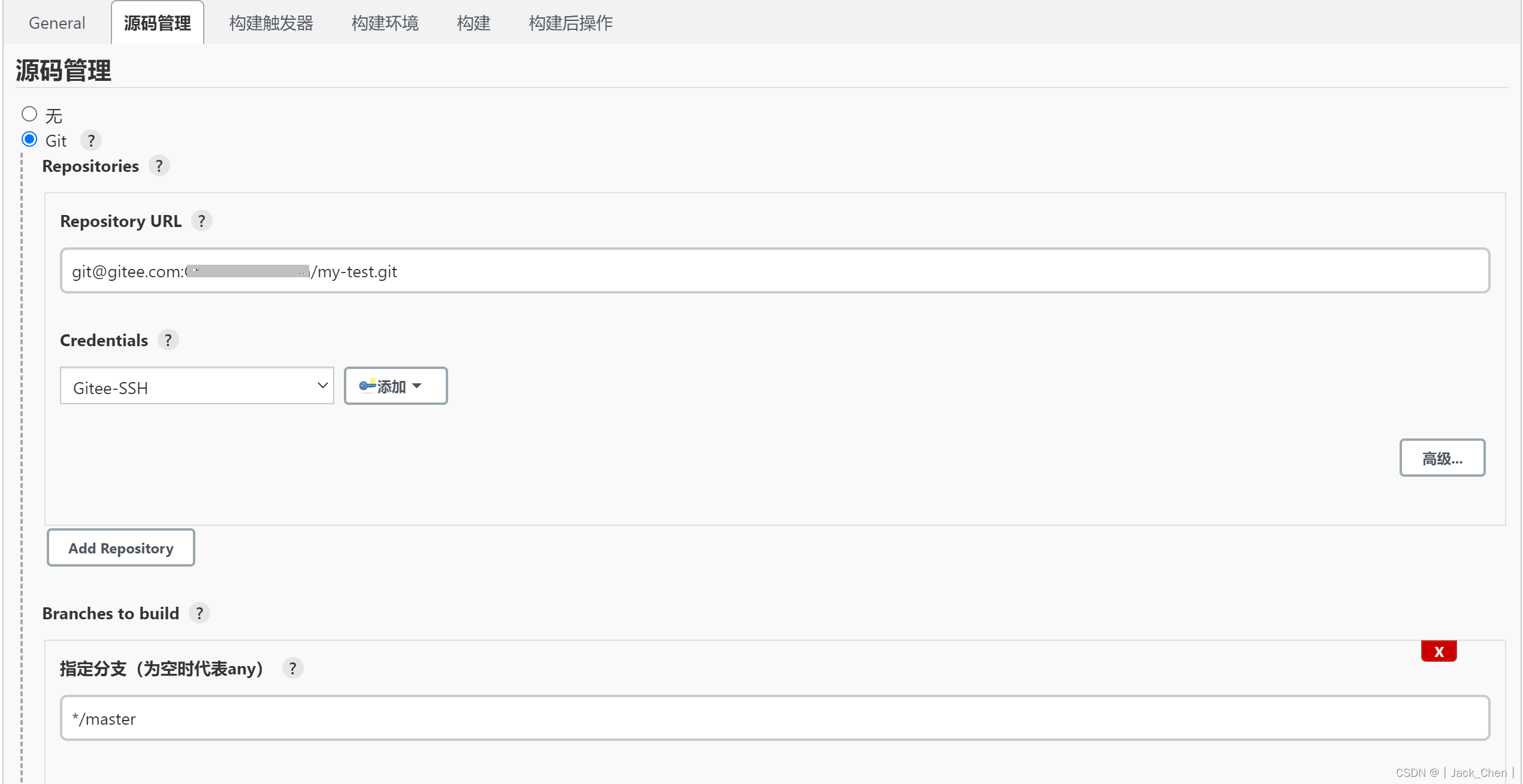This screenshot has width=1523, height=784.
Task: Expand the 添加 credentials menu
Action: click(395, 386)
